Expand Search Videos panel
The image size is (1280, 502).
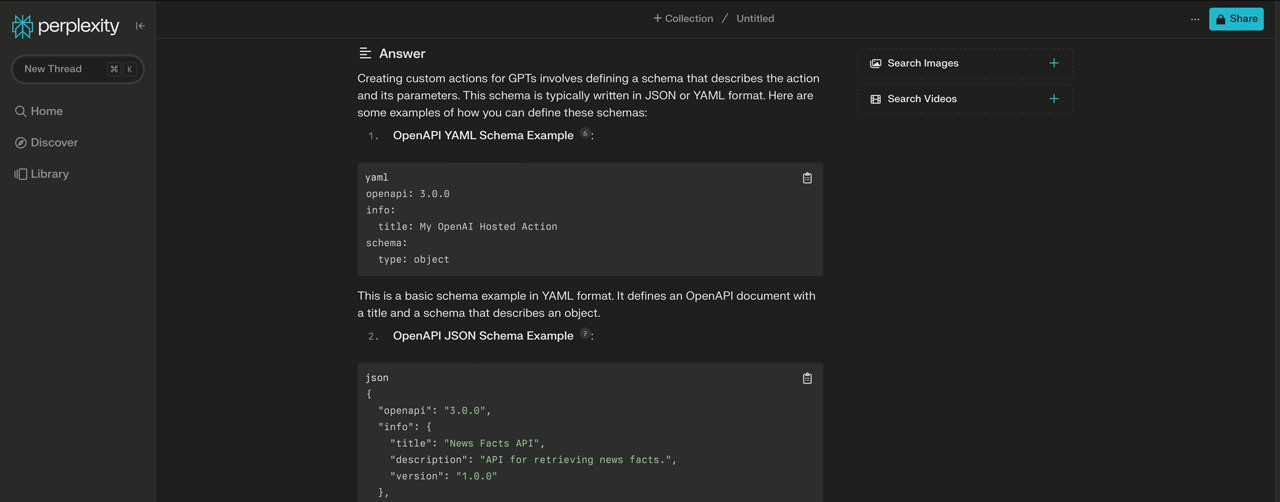(921, 99)
